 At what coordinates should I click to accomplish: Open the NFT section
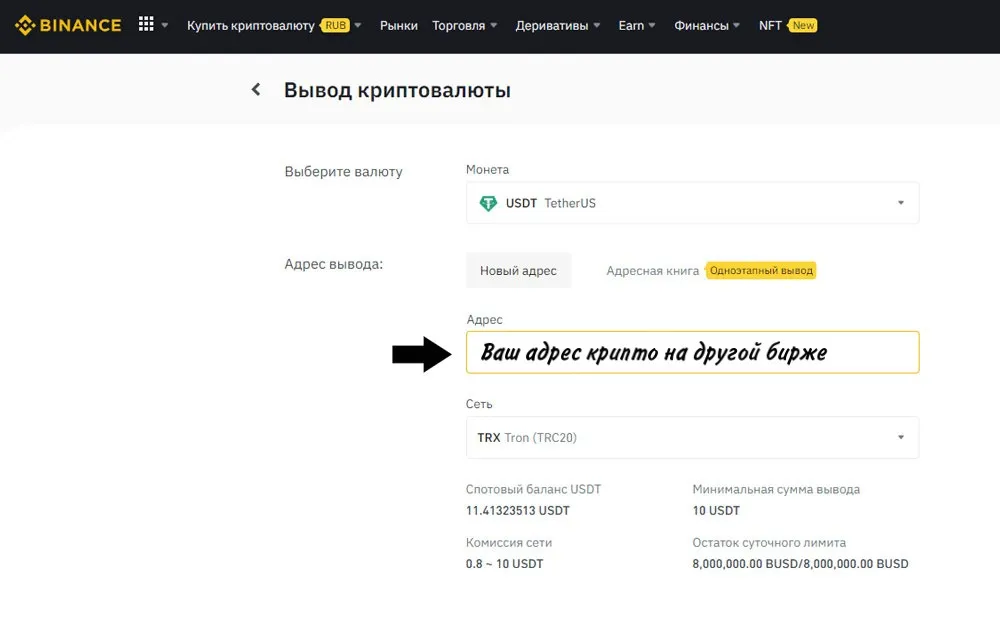(769, 25)
